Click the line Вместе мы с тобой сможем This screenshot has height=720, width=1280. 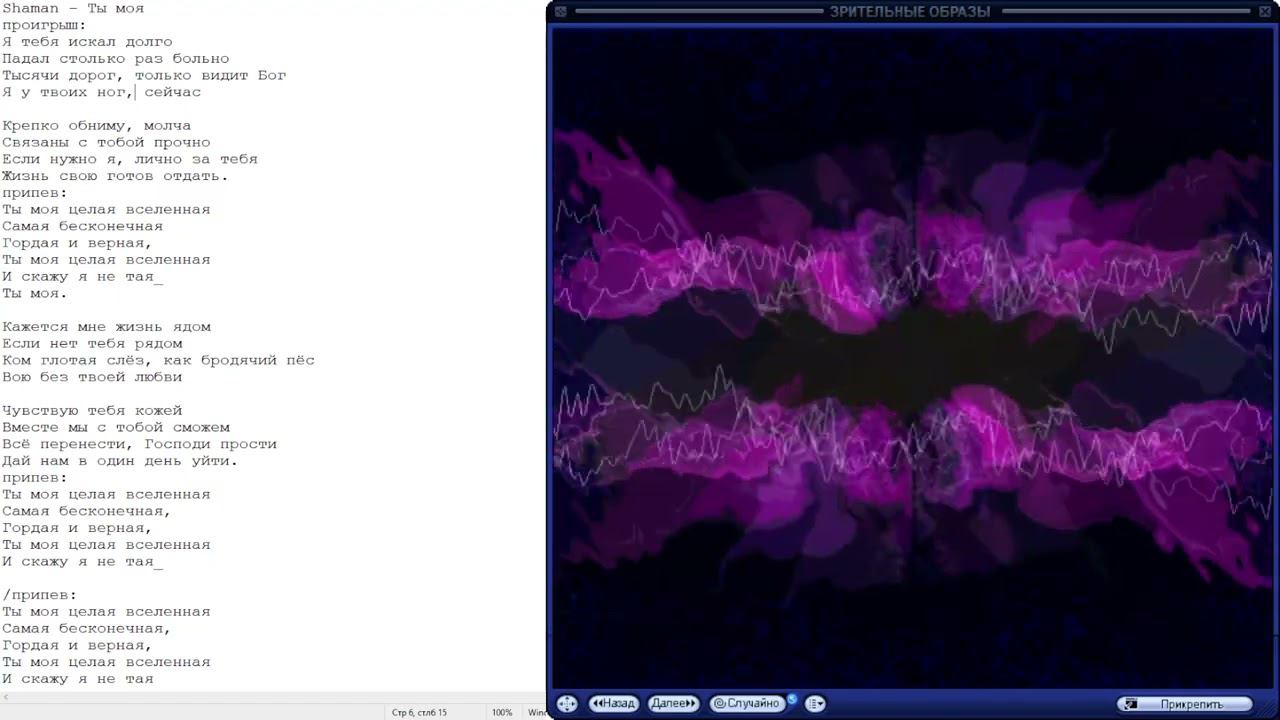point(116,428)
